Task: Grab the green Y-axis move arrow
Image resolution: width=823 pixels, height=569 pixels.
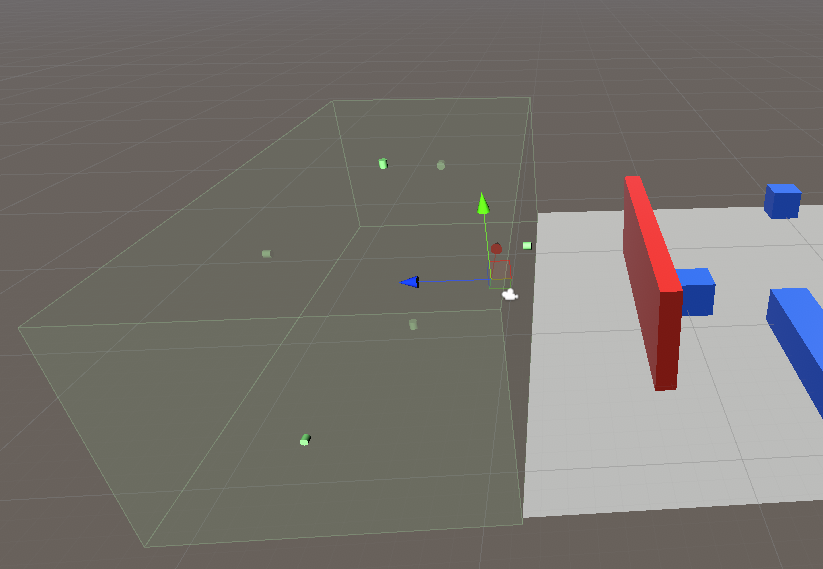Action: (483, 204)
